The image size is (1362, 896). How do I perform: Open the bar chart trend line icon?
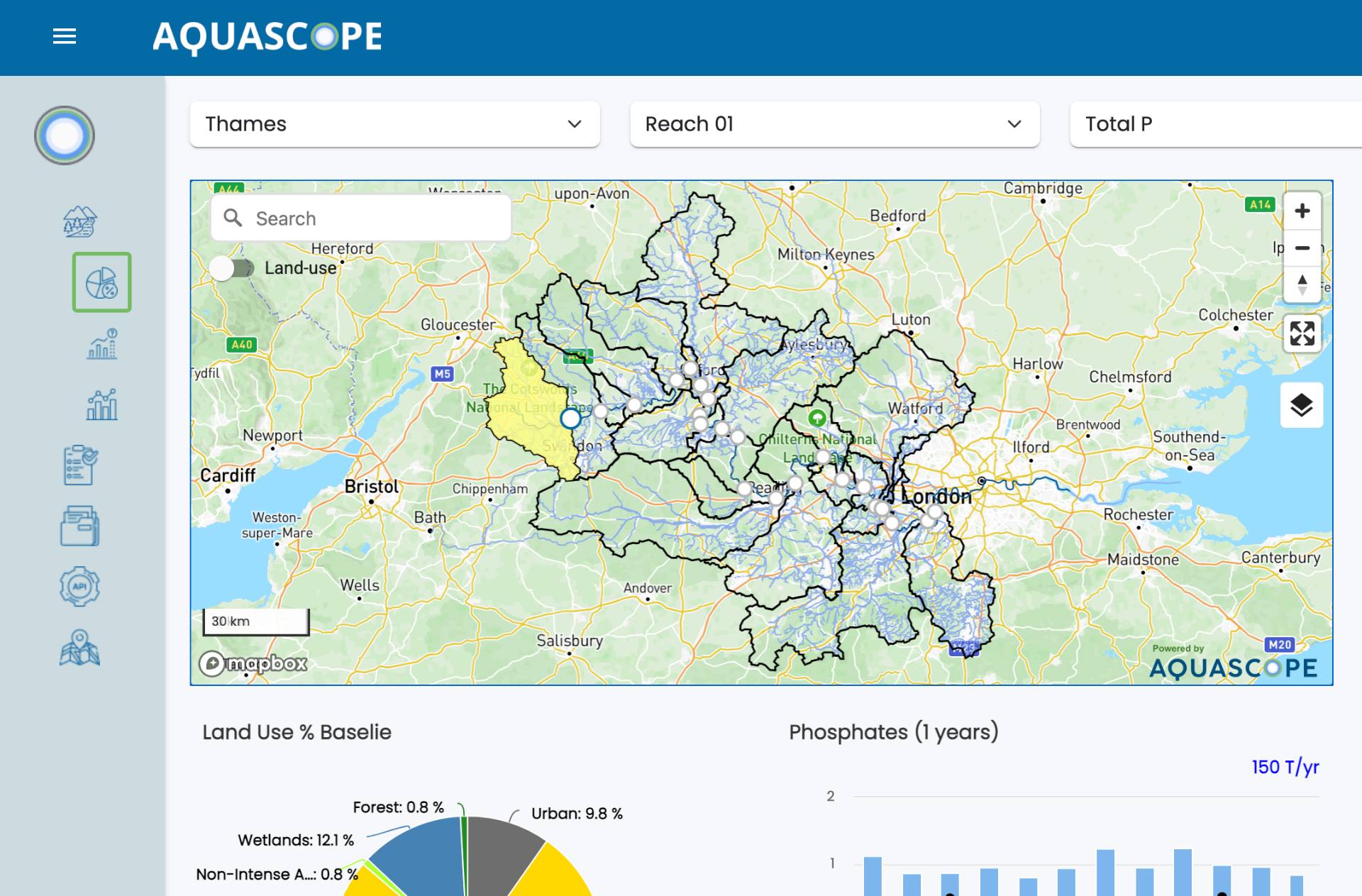point(102,404)
